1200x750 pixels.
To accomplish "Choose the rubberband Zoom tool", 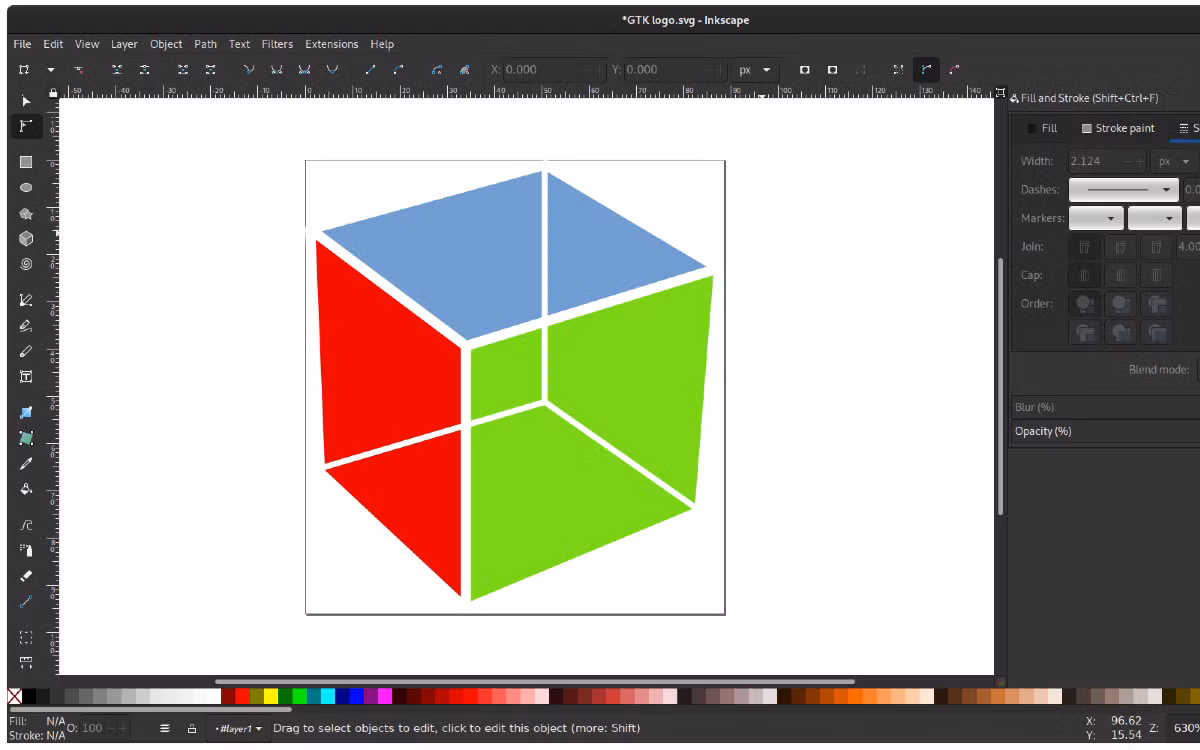I will click(x=26, y=637).
